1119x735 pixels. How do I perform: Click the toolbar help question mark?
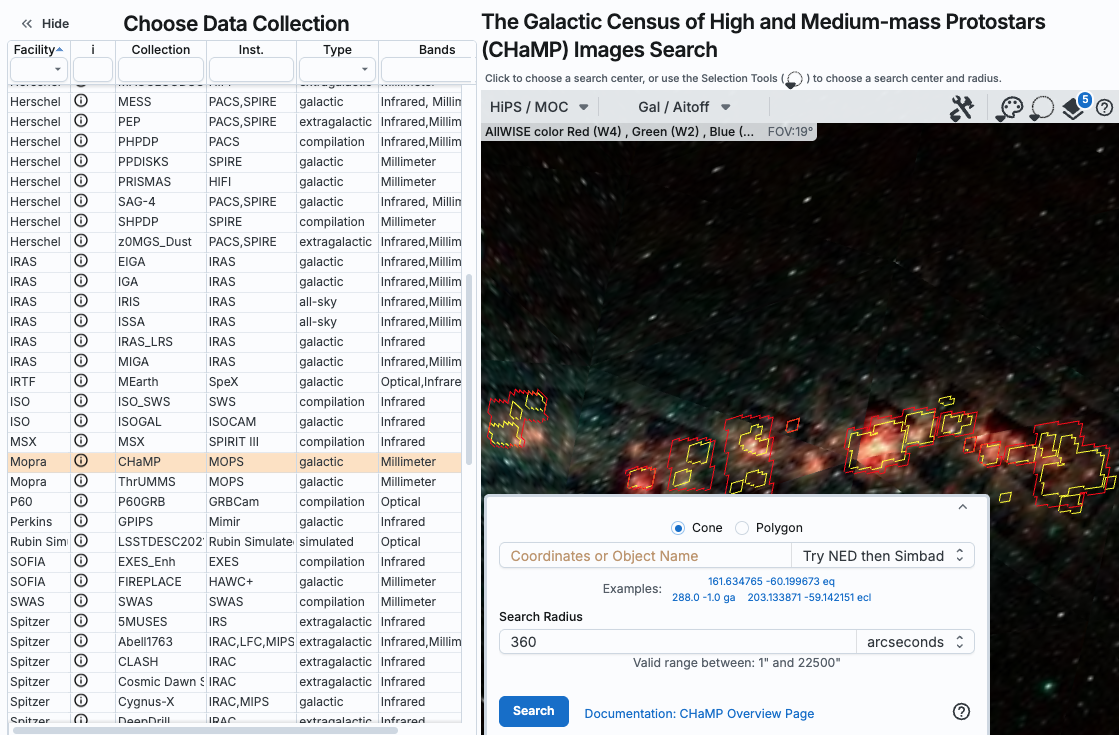1104,108
